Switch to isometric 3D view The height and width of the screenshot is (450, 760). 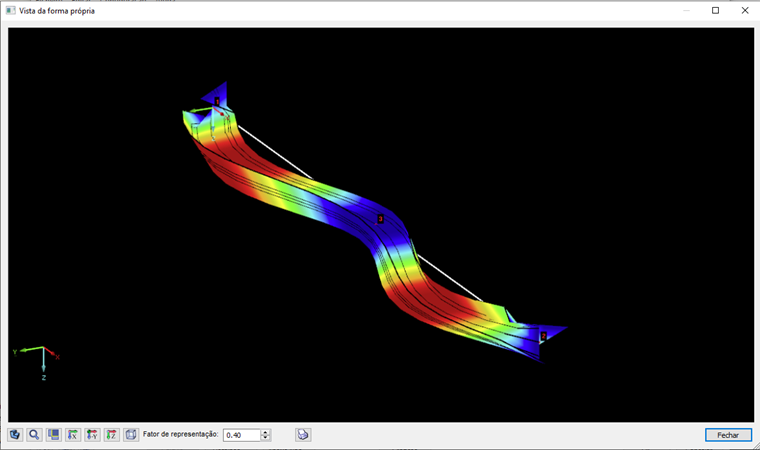point(131,434)
